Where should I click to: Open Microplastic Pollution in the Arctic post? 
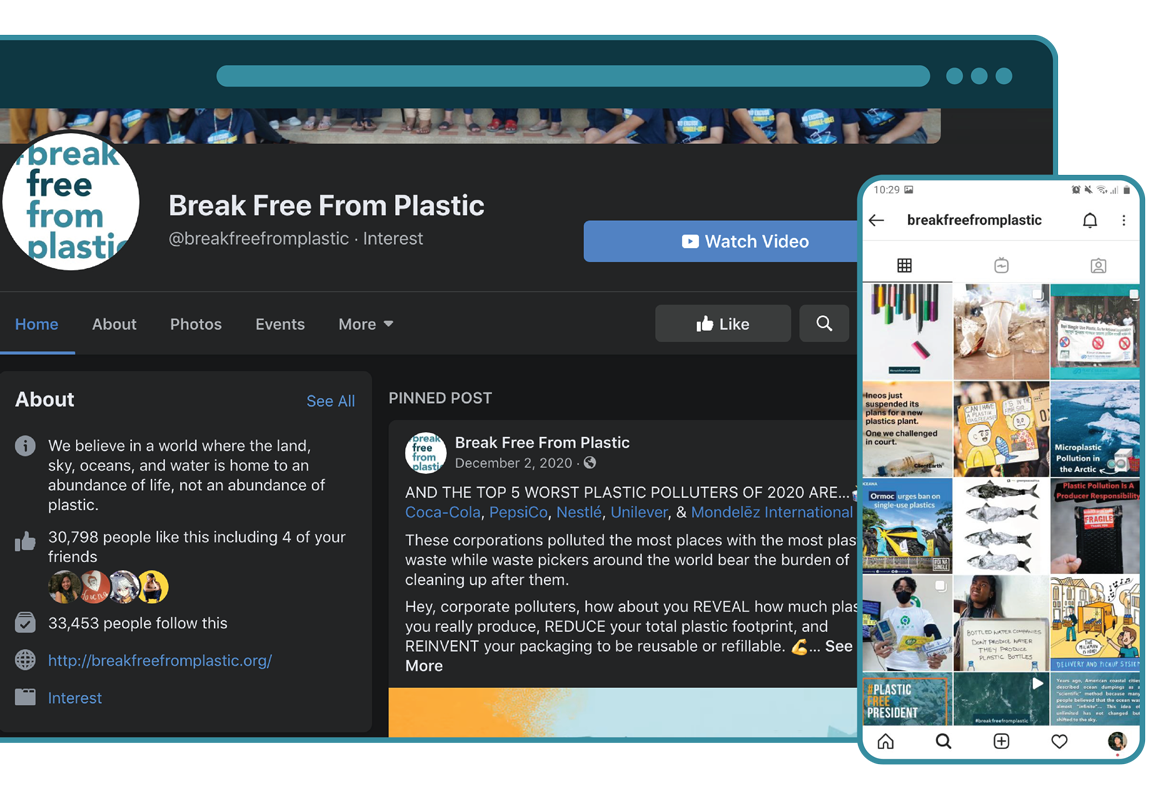point(1095,429)
